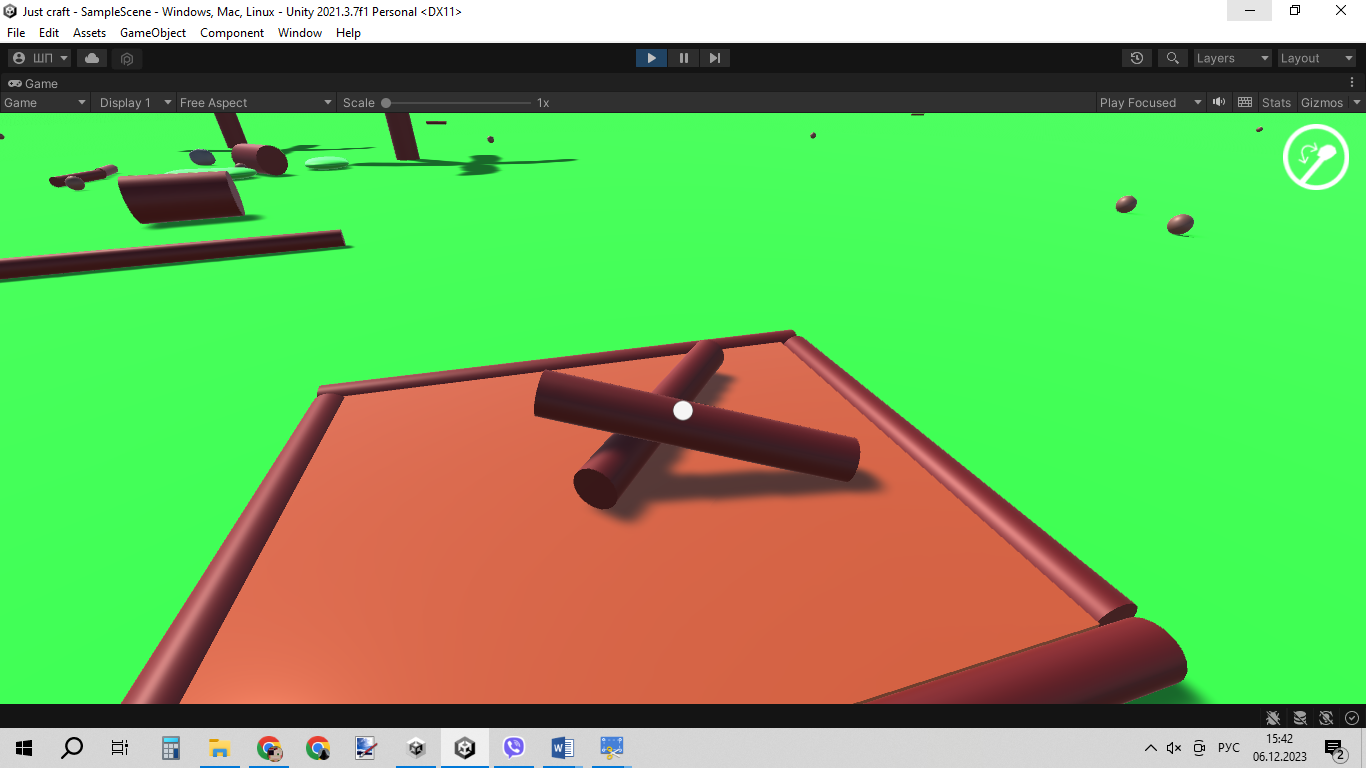The width and height of the screenshot is (1366, 768).
Task: Click the muted volume tray icon
Action: (1174, 748)
